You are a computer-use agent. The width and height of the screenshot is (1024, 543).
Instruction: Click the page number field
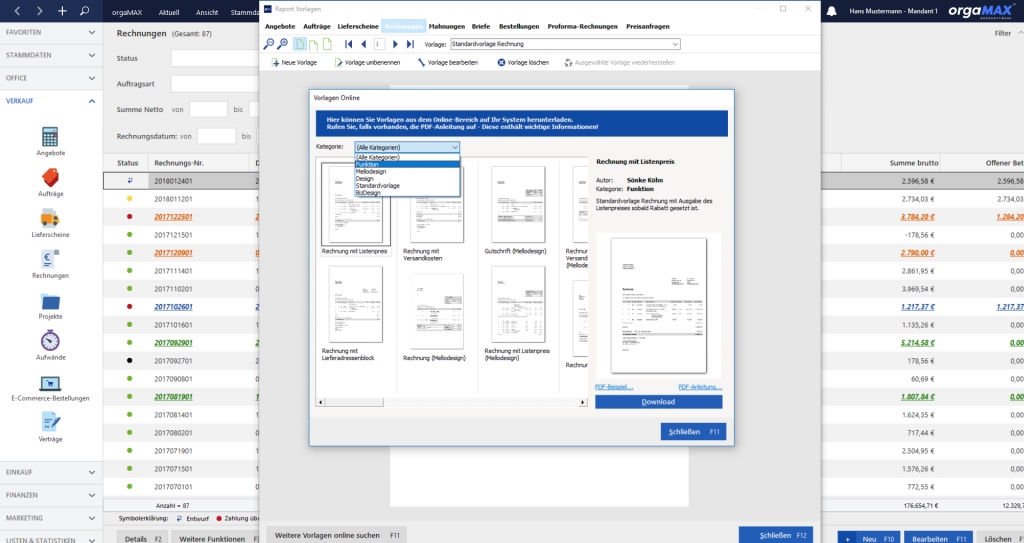point(379,44)
